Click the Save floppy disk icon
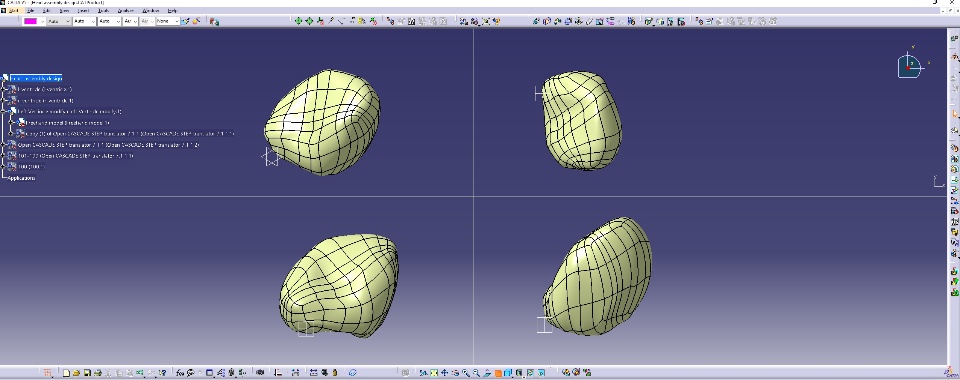This screenshot has height=380, width=960. [x=87, y=372]
